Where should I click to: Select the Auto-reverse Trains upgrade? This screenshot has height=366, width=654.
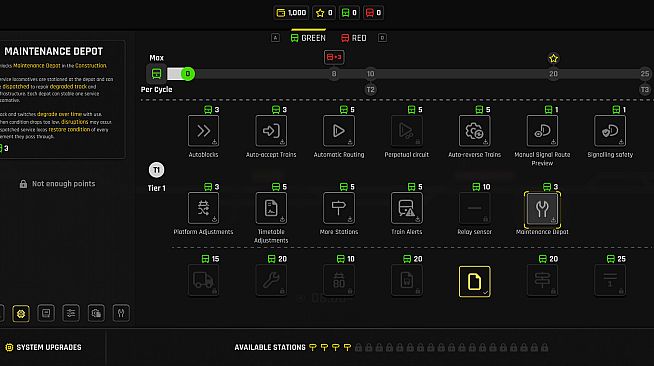pos(474,131)
